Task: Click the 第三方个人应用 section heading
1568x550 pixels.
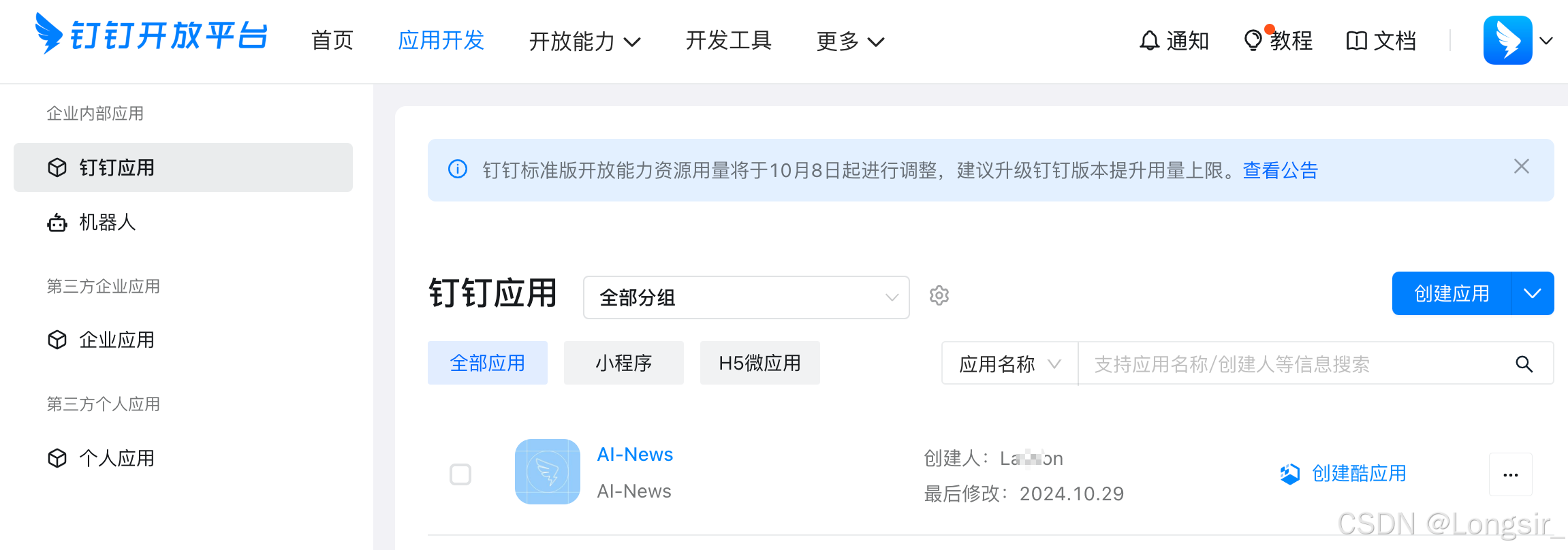Action: tap(104, 404)
